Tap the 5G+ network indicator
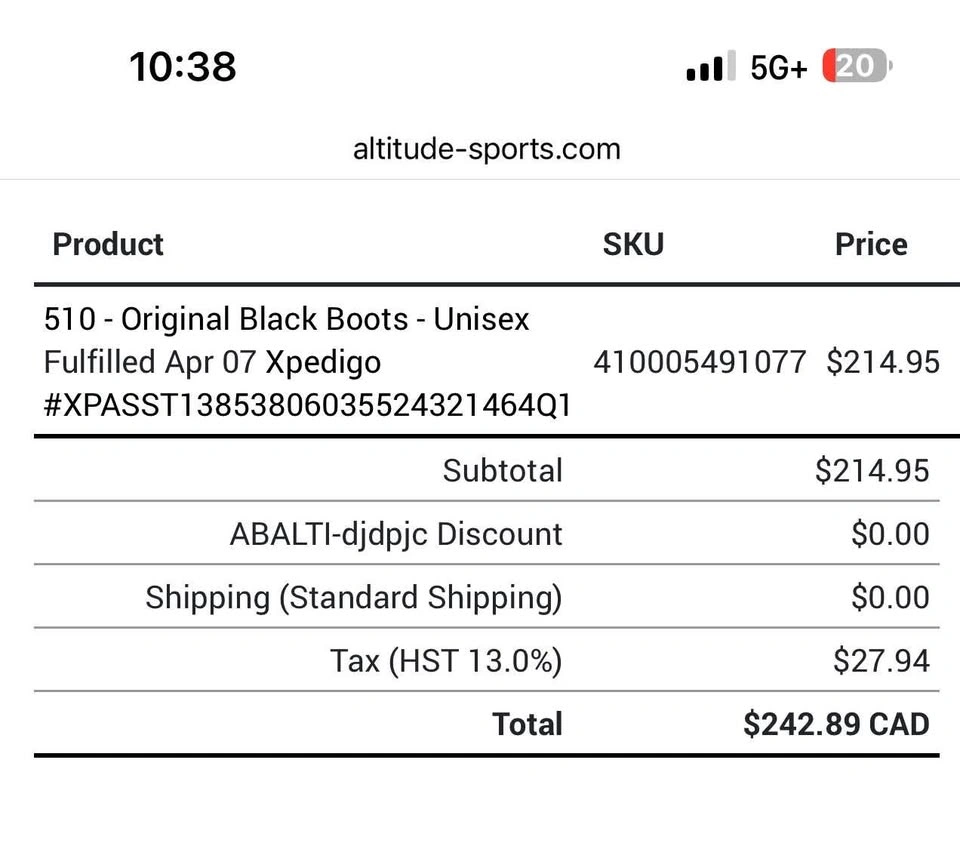 (779, 67)
